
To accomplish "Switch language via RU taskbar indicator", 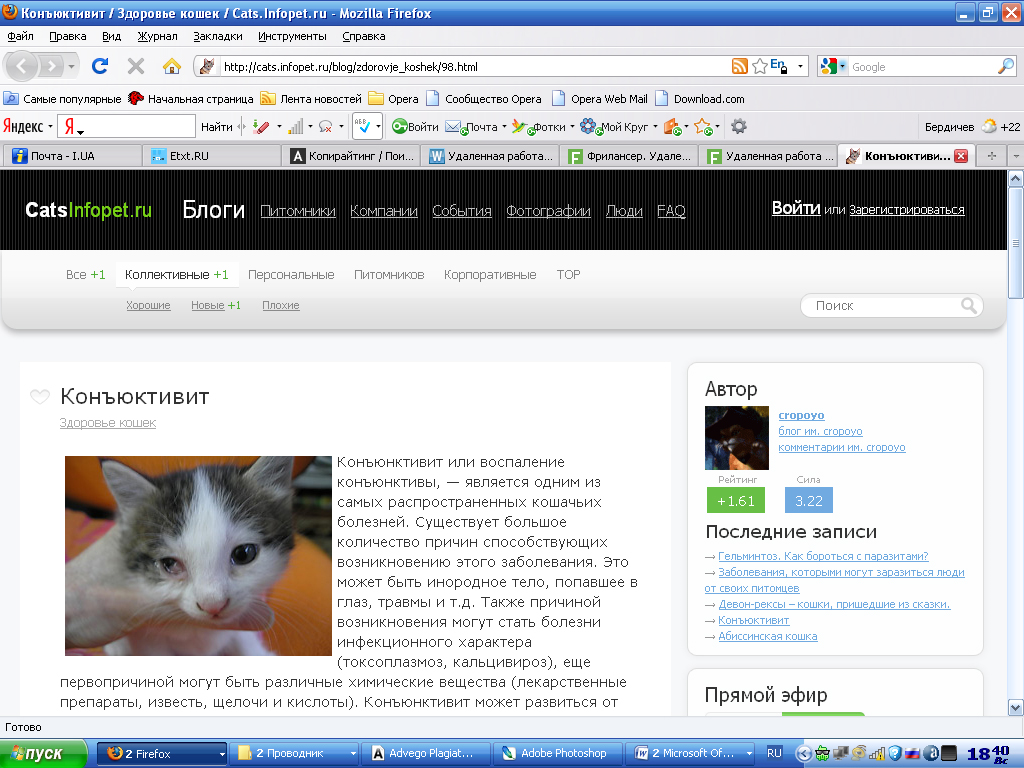I will coord(775,753).
